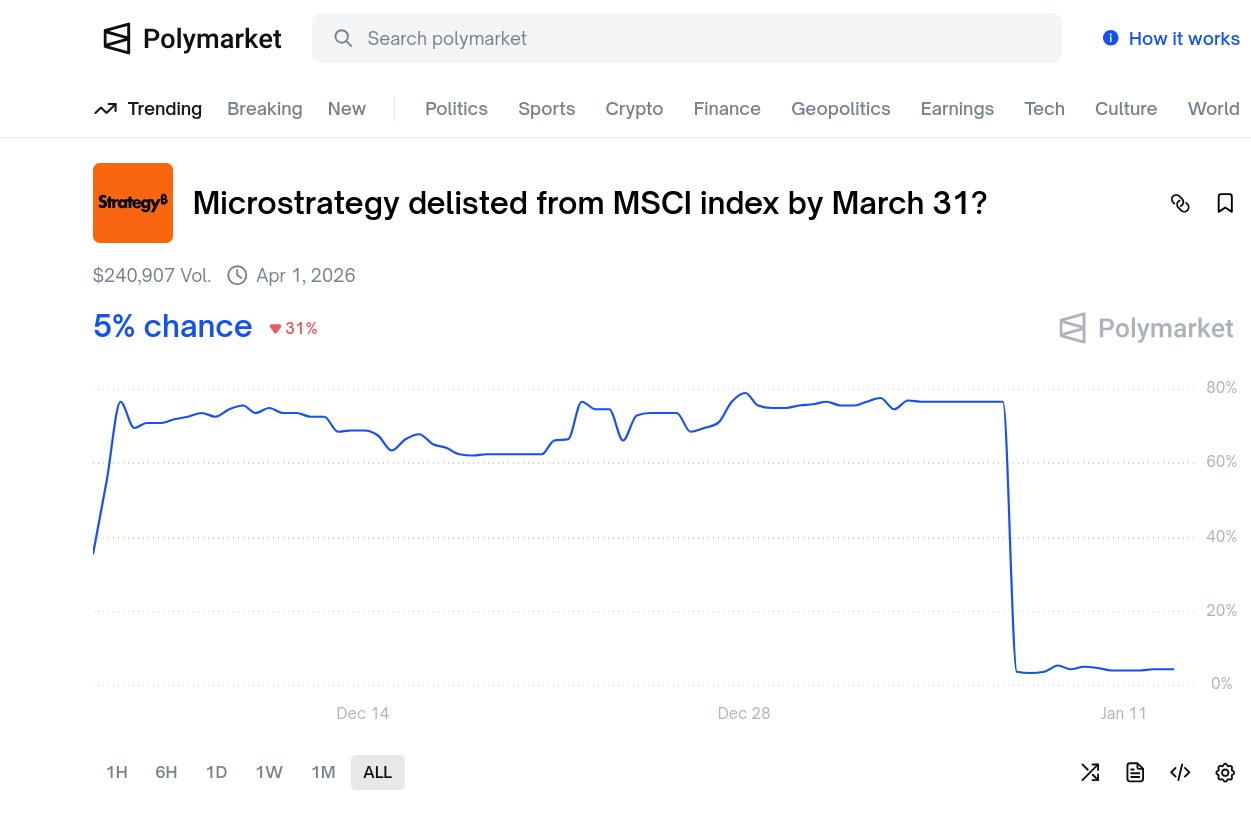Switch chart range to 1D
Image resolution: width=1251 pixels, height=823 pixels.
(216, 772)
